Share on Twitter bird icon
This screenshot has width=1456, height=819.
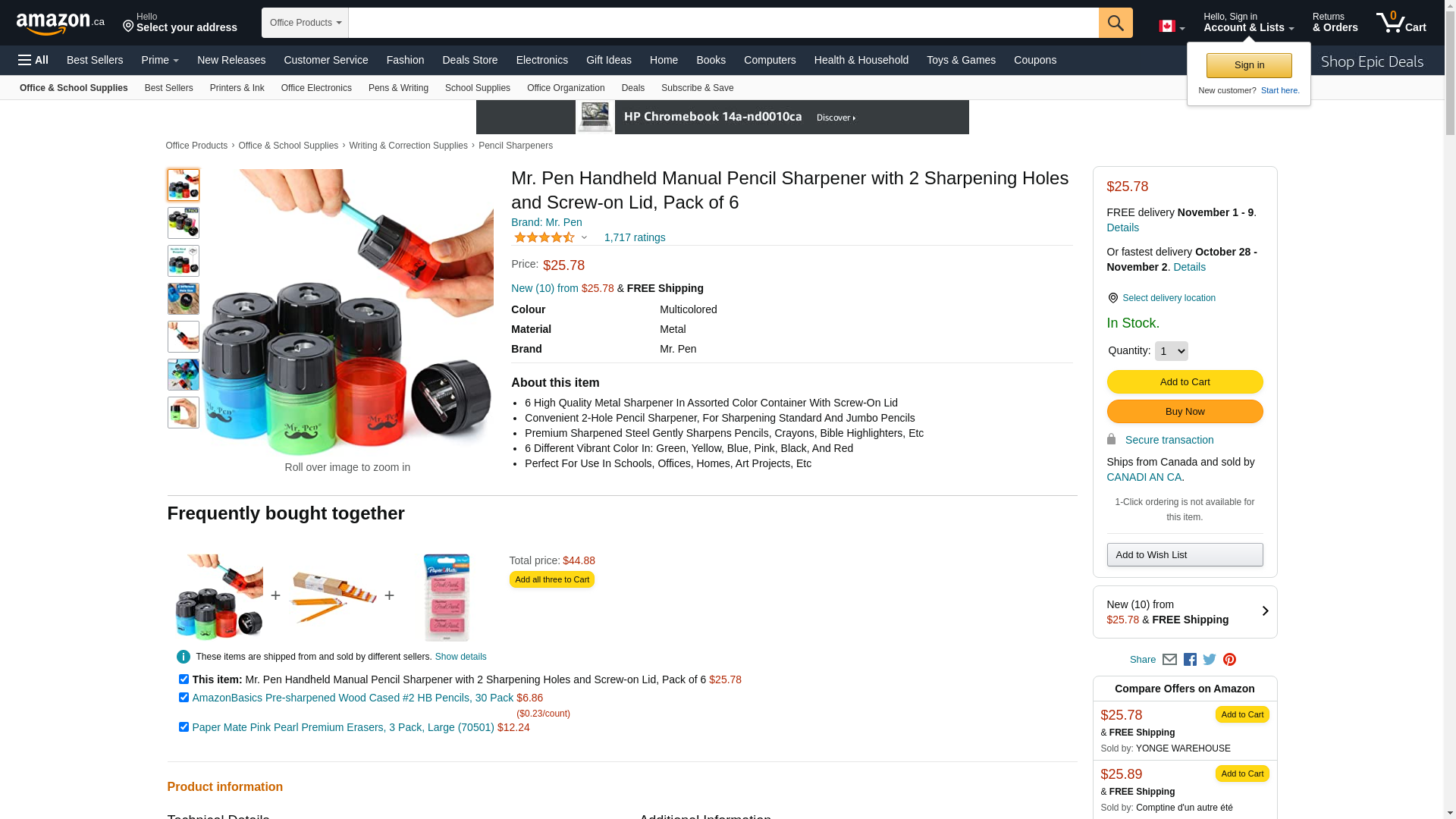[x=1210, y=660]
